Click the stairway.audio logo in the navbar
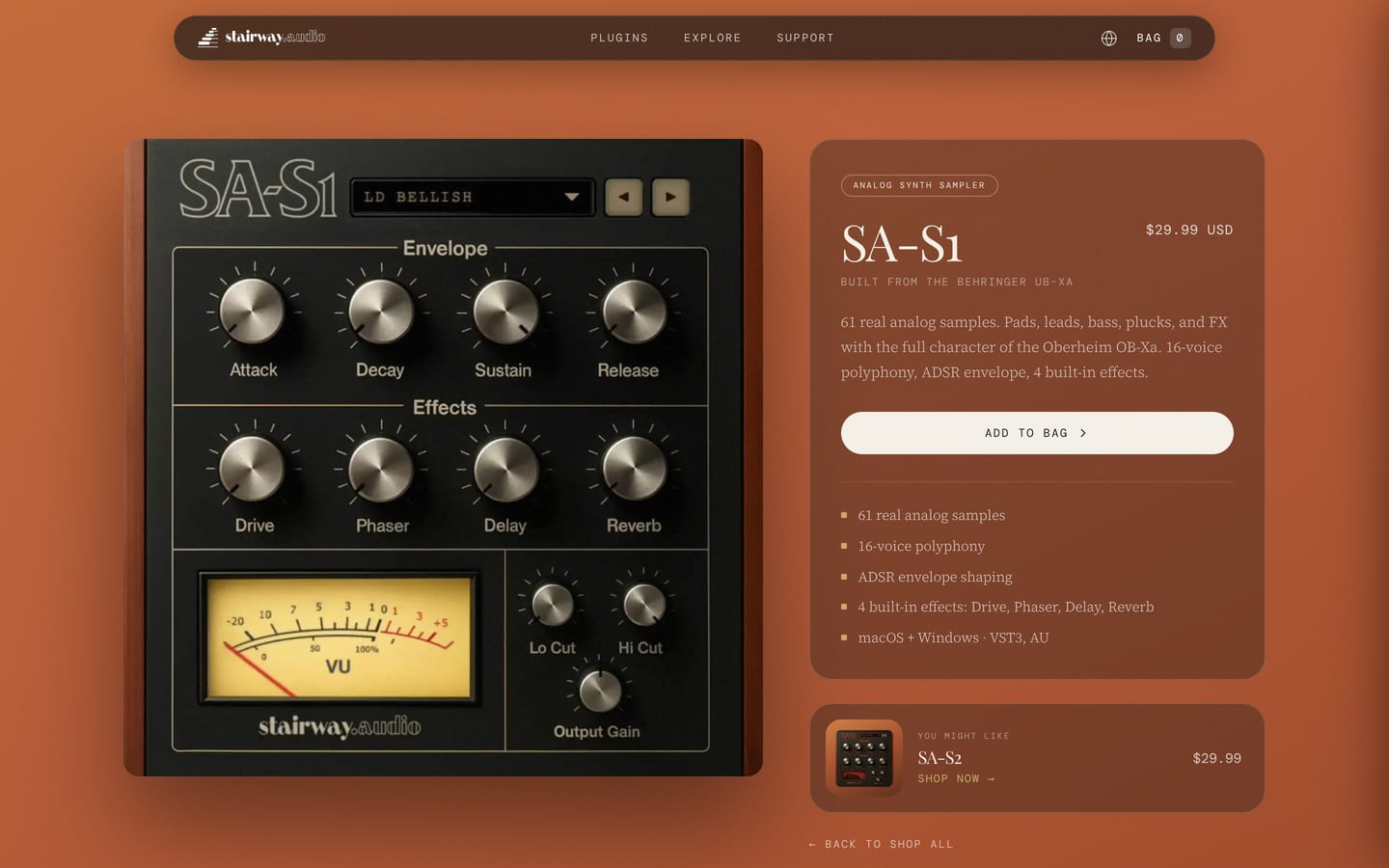Viewport: 1389px width, 868px height. (x=261, y=38)
